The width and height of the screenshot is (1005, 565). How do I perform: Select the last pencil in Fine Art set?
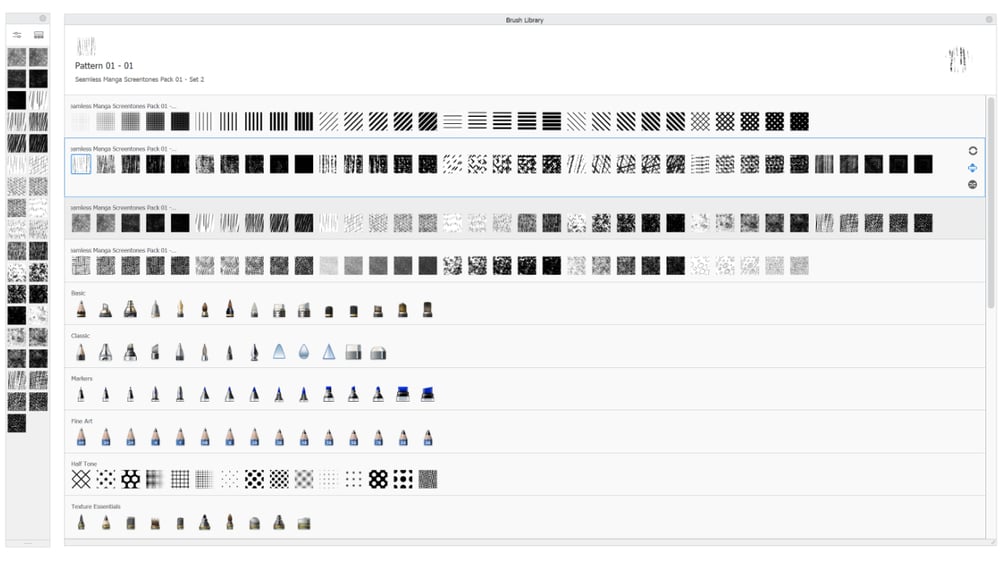428,437
